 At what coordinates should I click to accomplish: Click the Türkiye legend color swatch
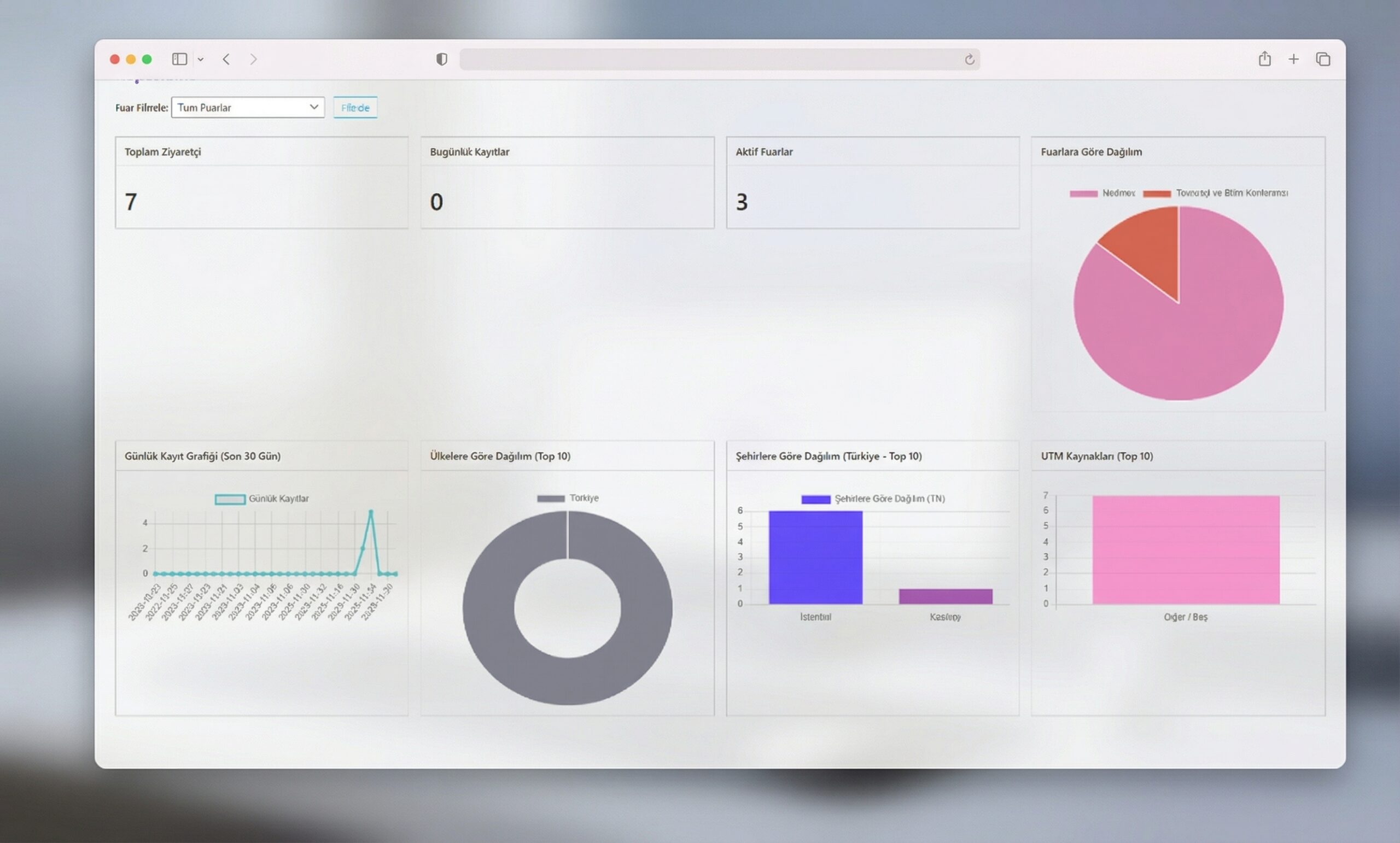551,498
